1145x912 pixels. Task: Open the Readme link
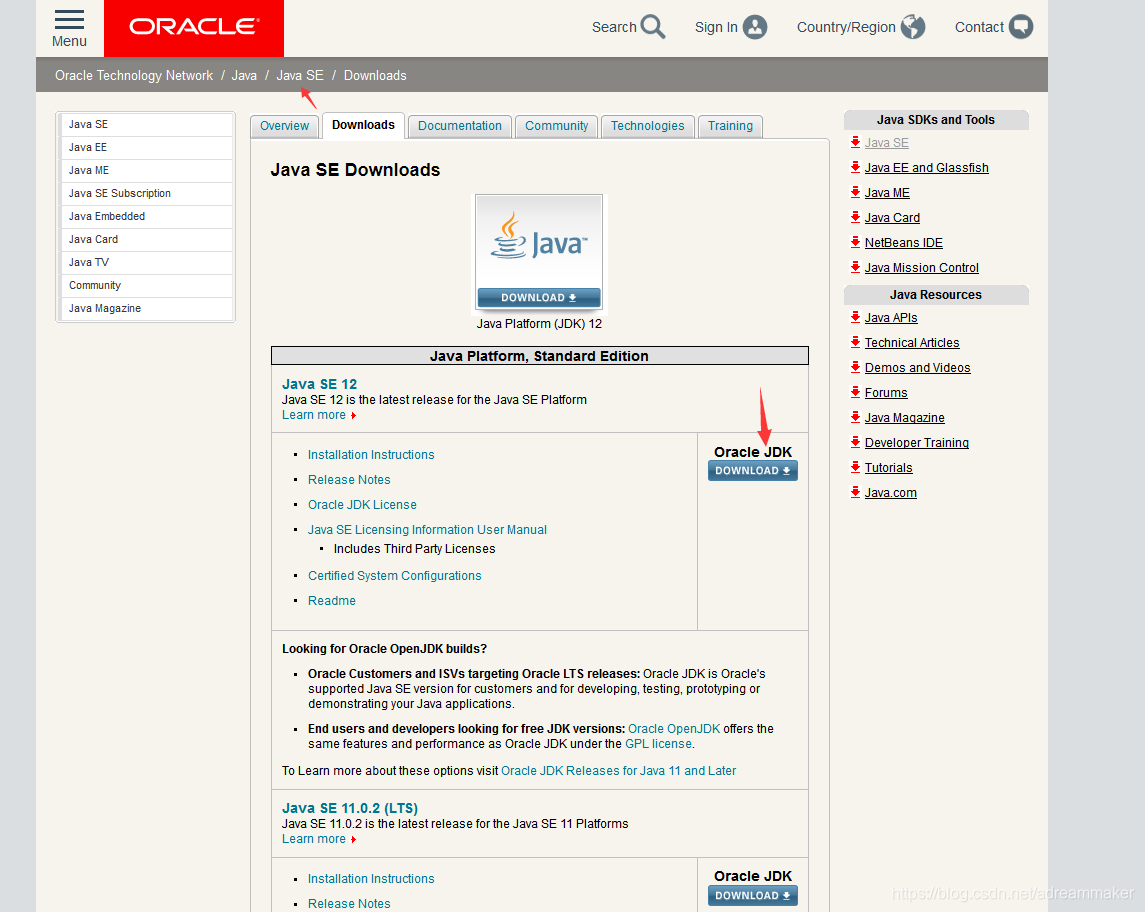point(332,600)
